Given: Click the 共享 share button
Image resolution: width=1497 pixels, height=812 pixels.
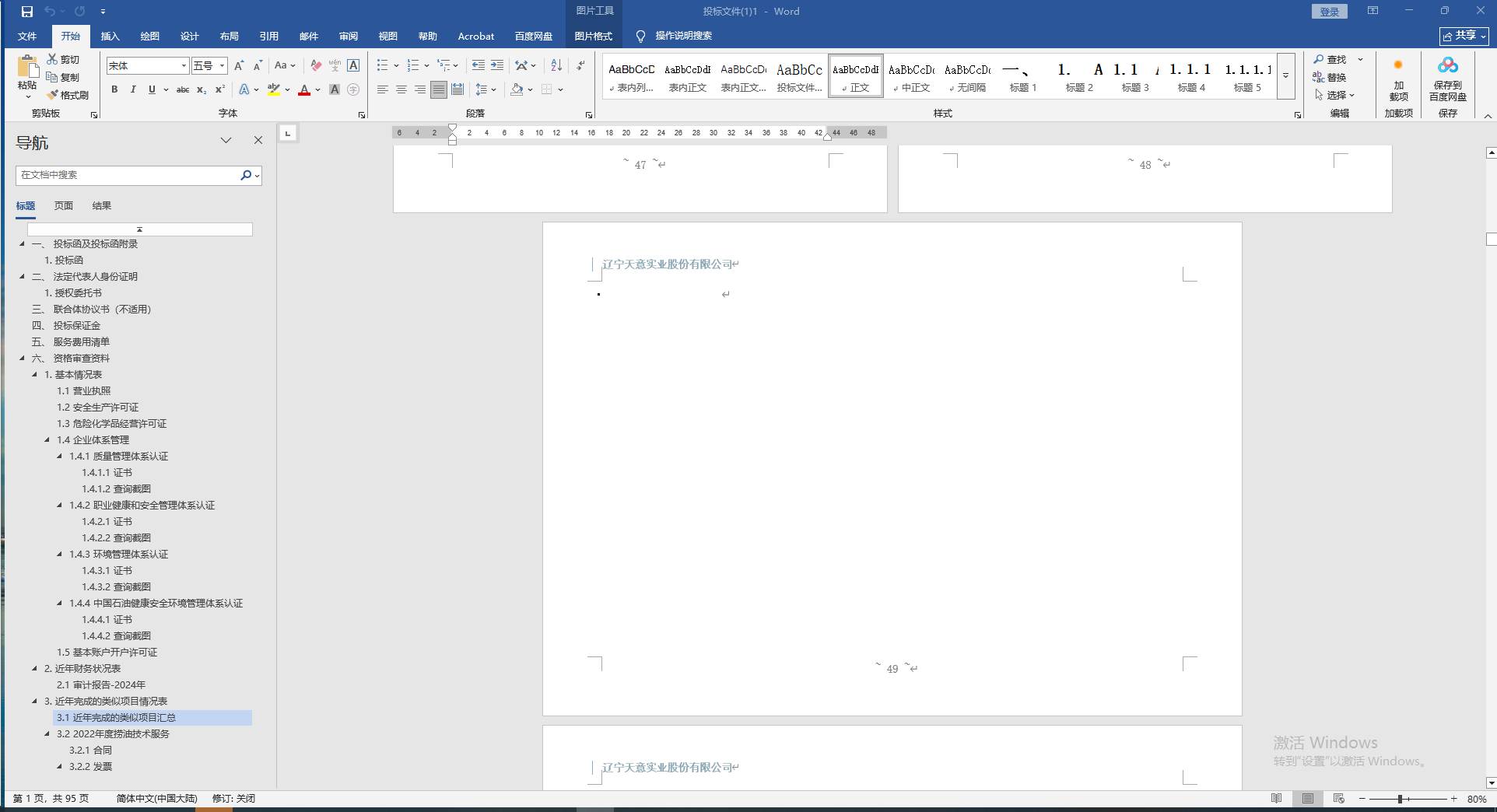Looking at the screenshot, I should pos(1464,36).
